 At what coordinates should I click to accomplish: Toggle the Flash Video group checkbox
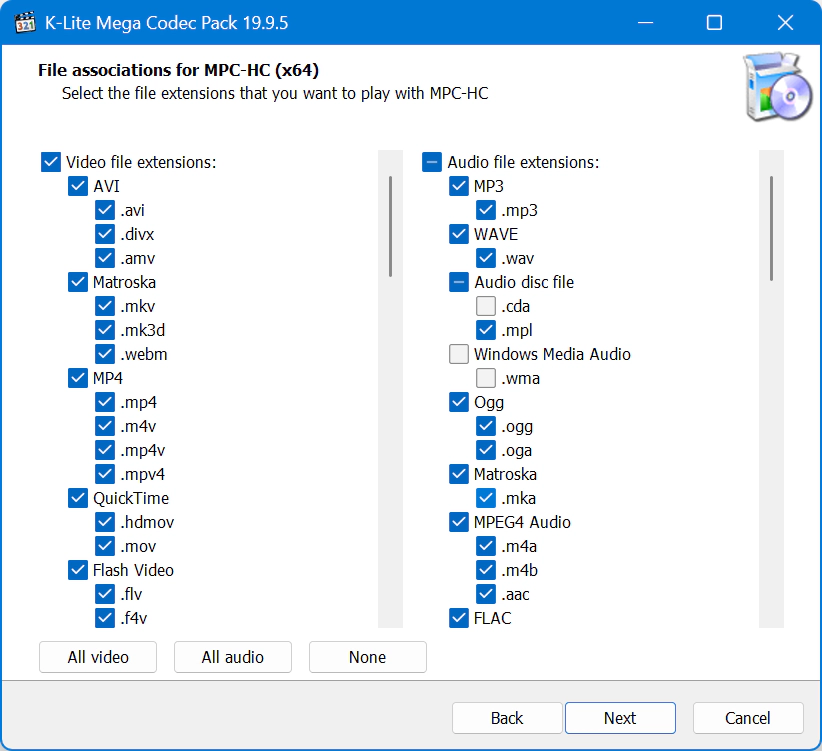[78, 570]
